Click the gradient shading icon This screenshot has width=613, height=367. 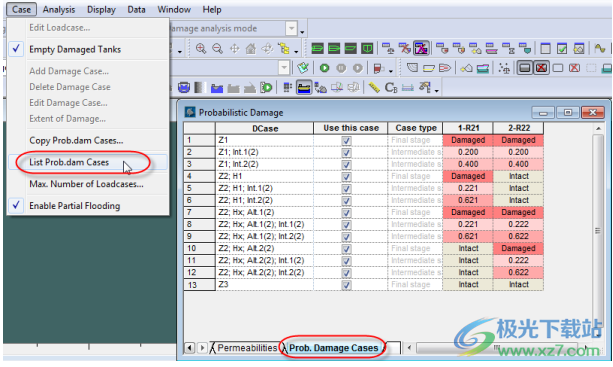point(200,88)
